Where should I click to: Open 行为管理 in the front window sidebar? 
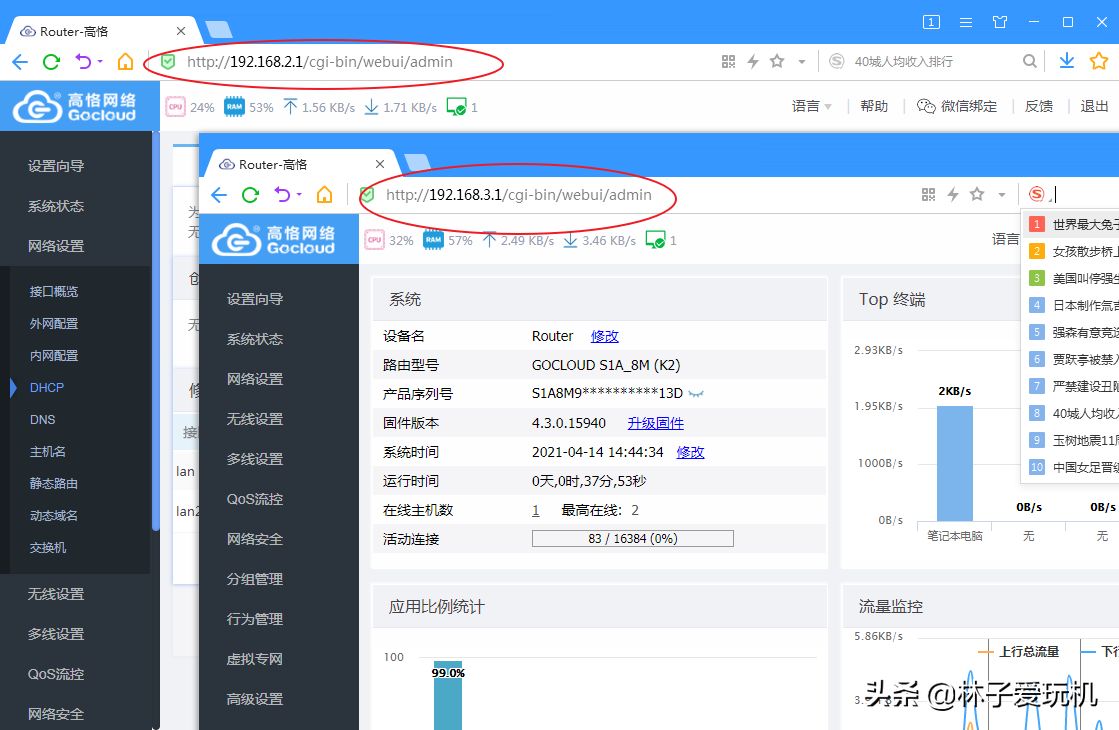(x=255, y=619)
